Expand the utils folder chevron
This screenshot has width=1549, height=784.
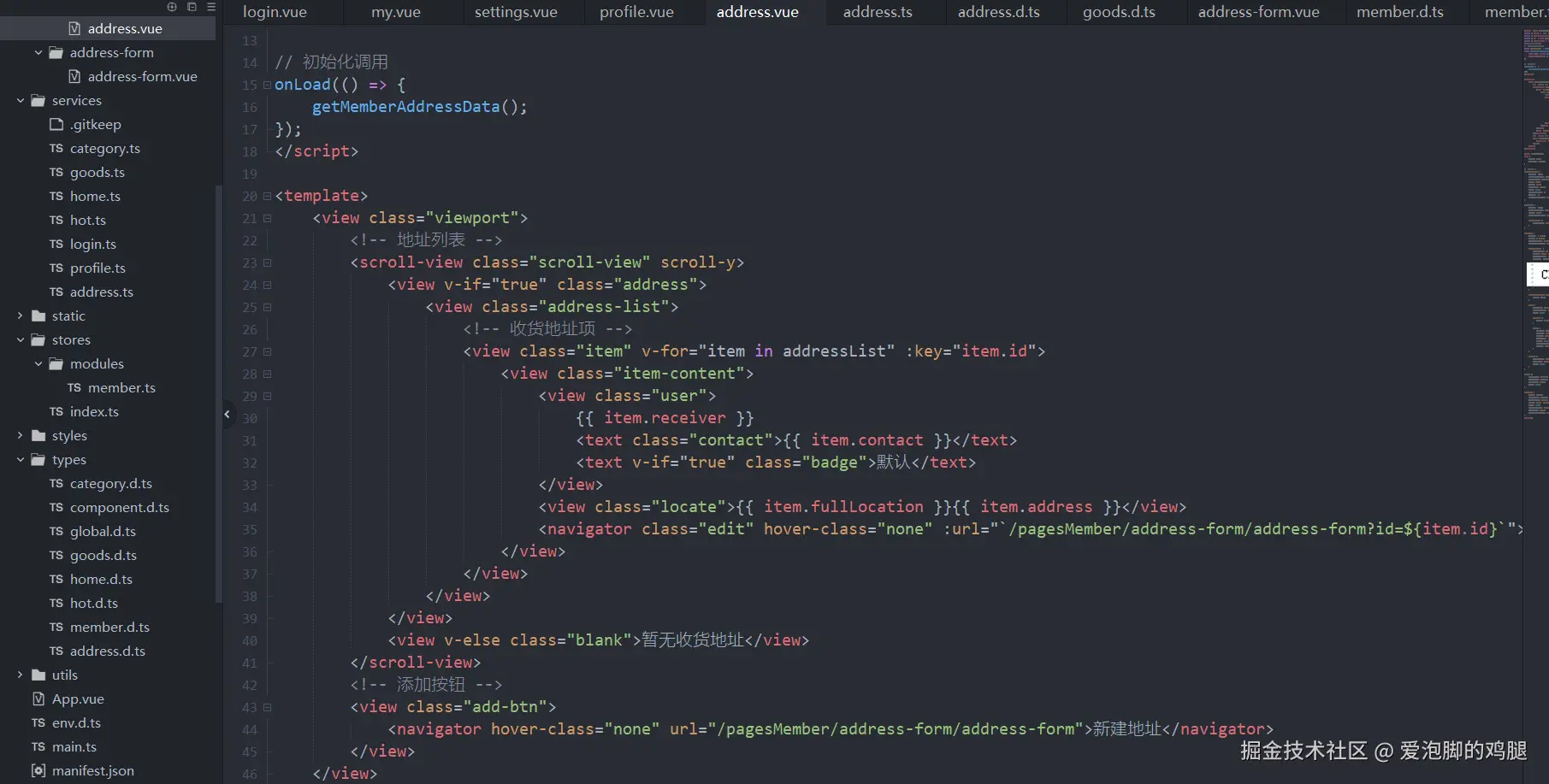[21, 675]
